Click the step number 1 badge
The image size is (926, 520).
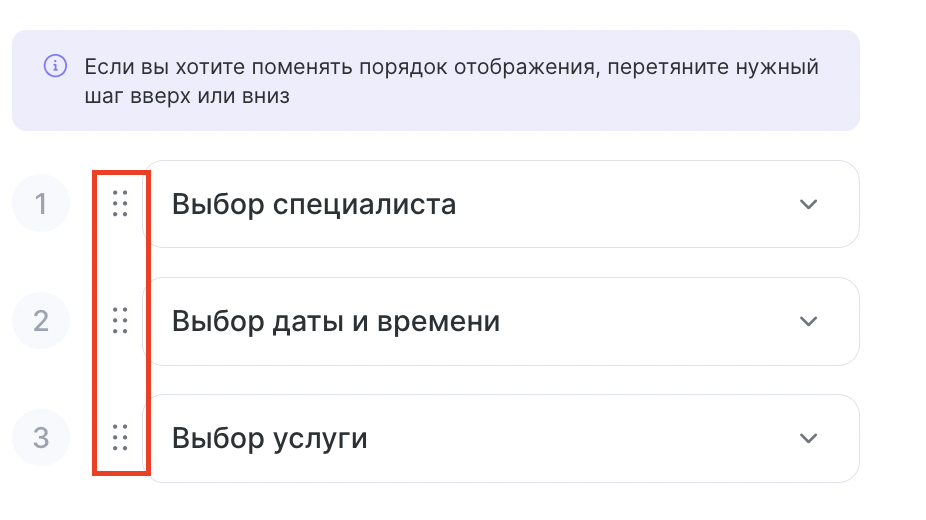(41, 204)
